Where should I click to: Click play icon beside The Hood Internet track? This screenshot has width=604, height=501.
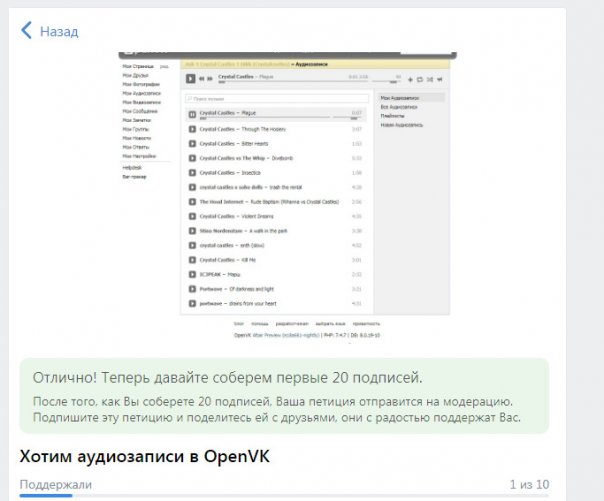[x=192, y=202]
